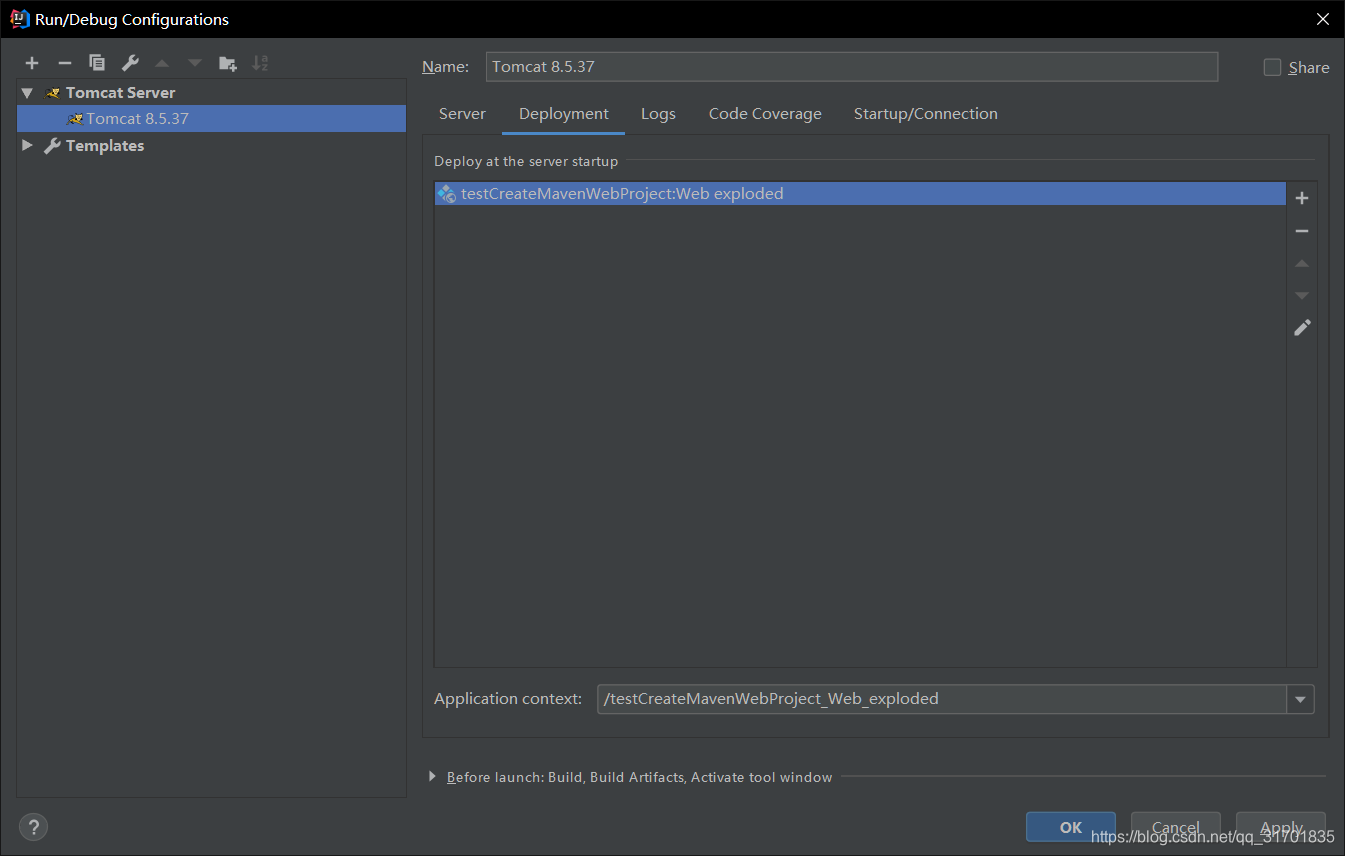Add a deployment artifact with plus
This screenshot has width=1345, height=856.
click(1302, 198)
